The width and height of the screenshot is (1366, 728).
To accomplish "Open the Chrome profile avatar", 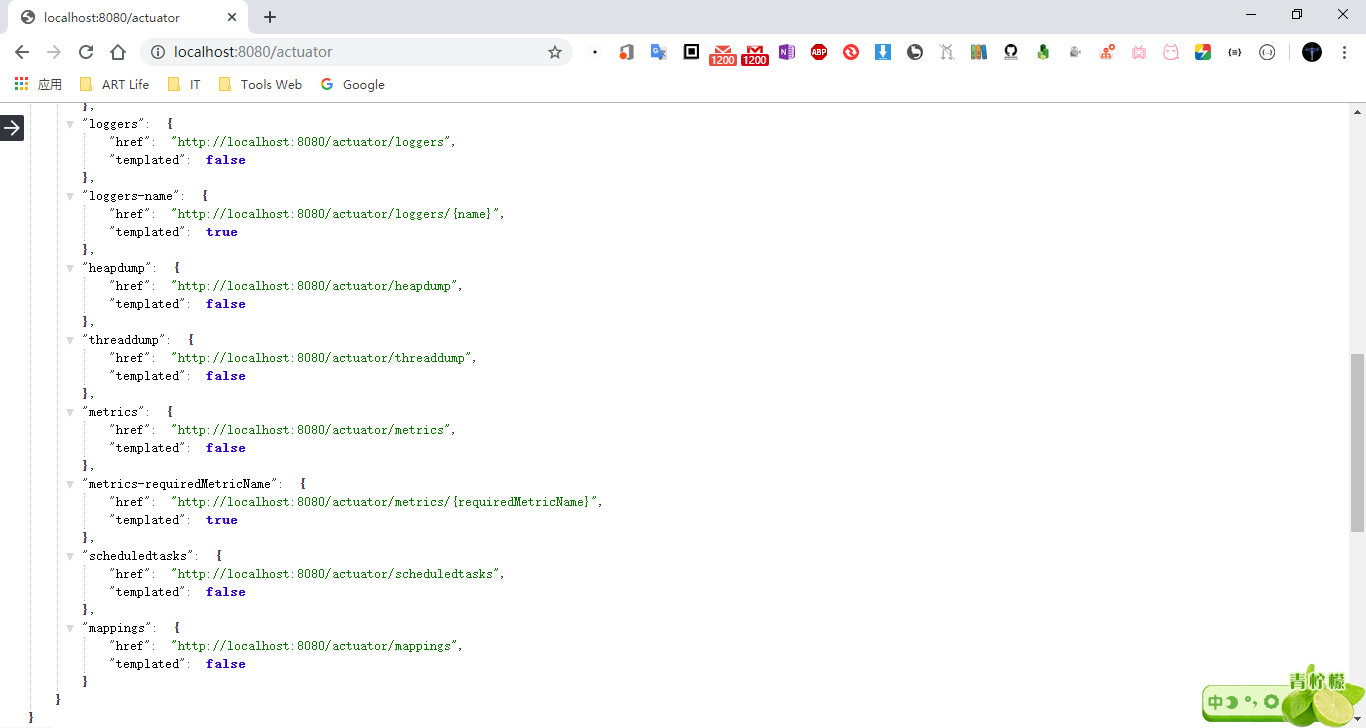I will click(x=1312, y=52).
